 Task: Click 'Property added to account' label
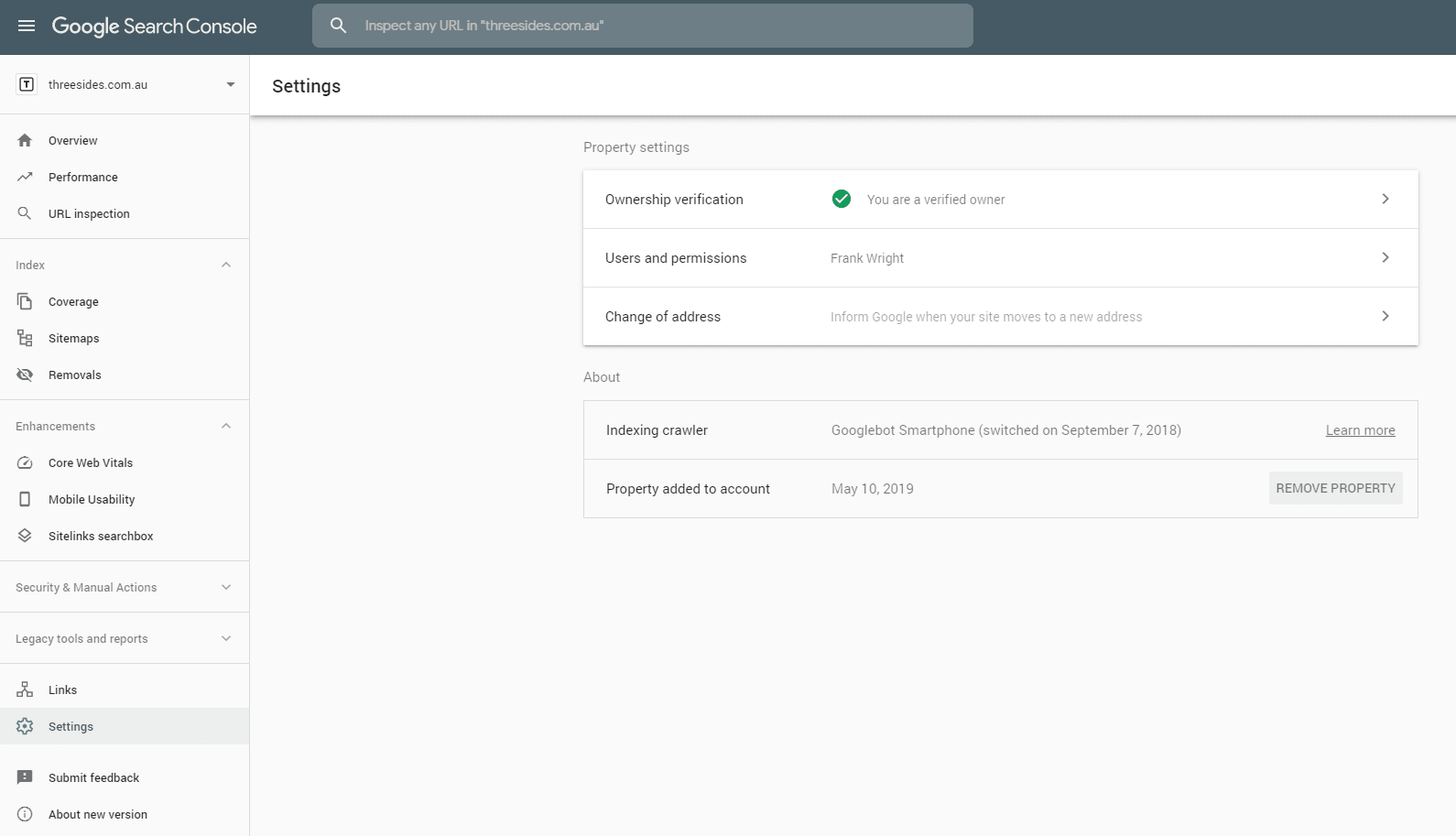pyautogui.click(x=688, y=489)
